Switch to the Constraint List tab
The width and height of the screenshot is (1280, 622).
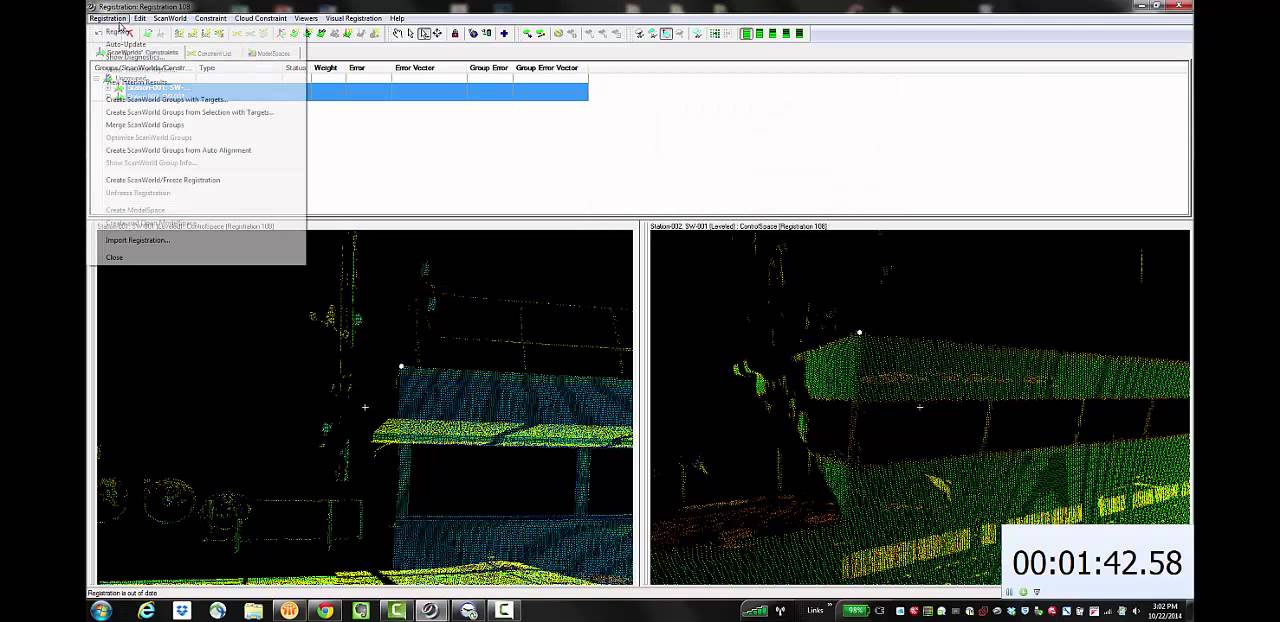[208, 53]
